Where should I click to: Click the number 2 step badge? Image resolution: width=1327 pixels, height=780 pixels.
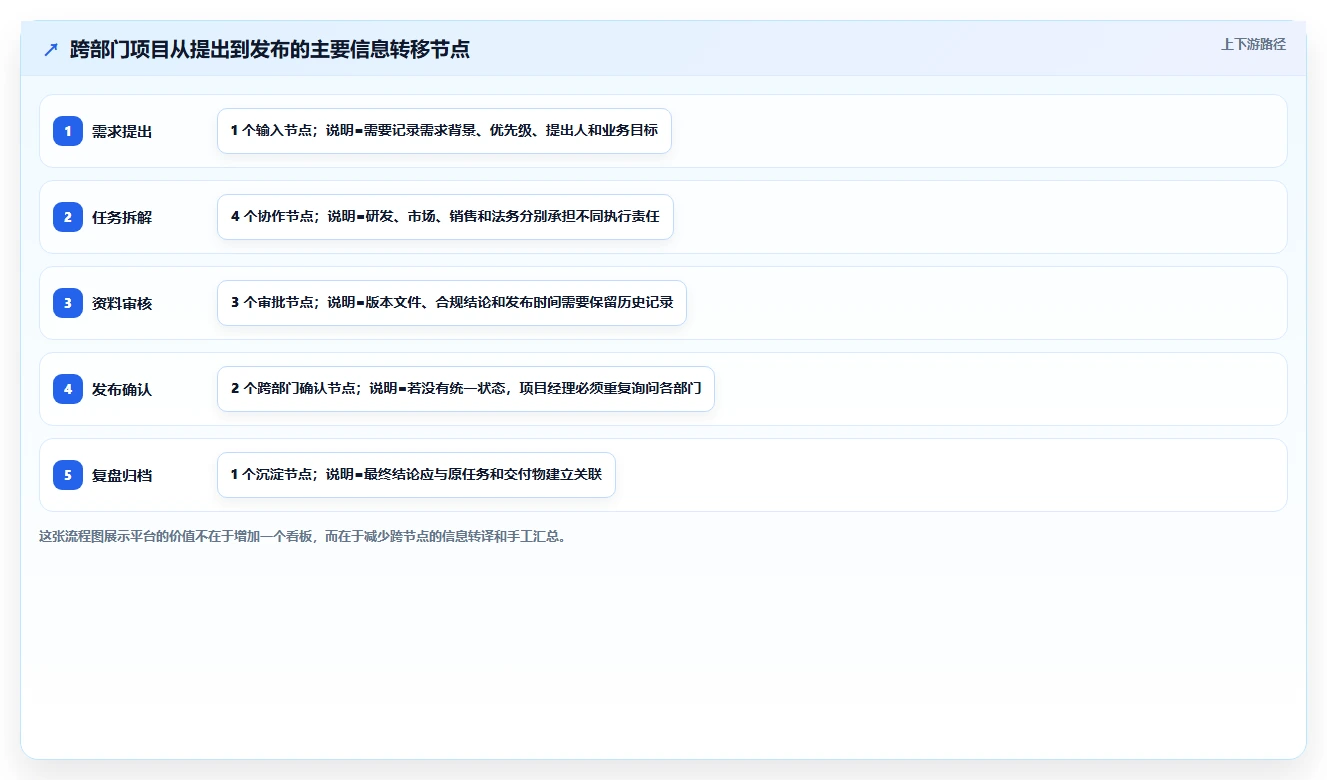[x=68, y=217]
